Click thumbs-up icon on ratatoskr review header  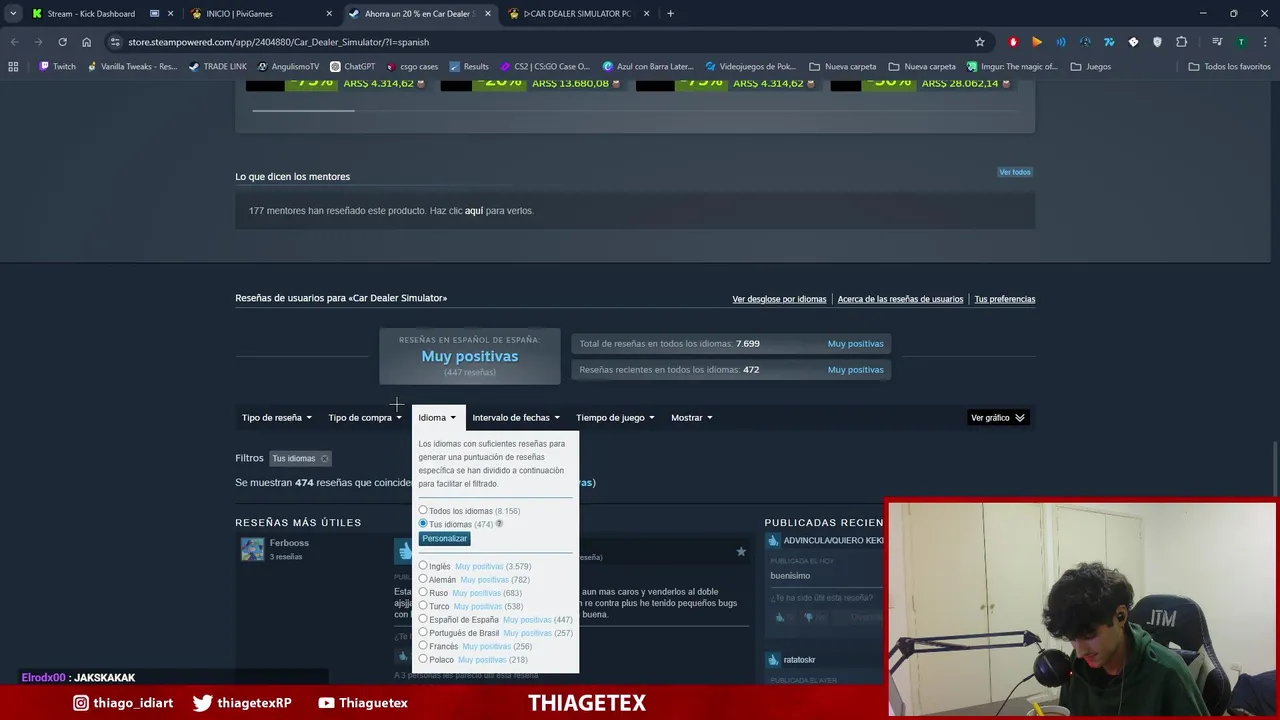[773, 660]
